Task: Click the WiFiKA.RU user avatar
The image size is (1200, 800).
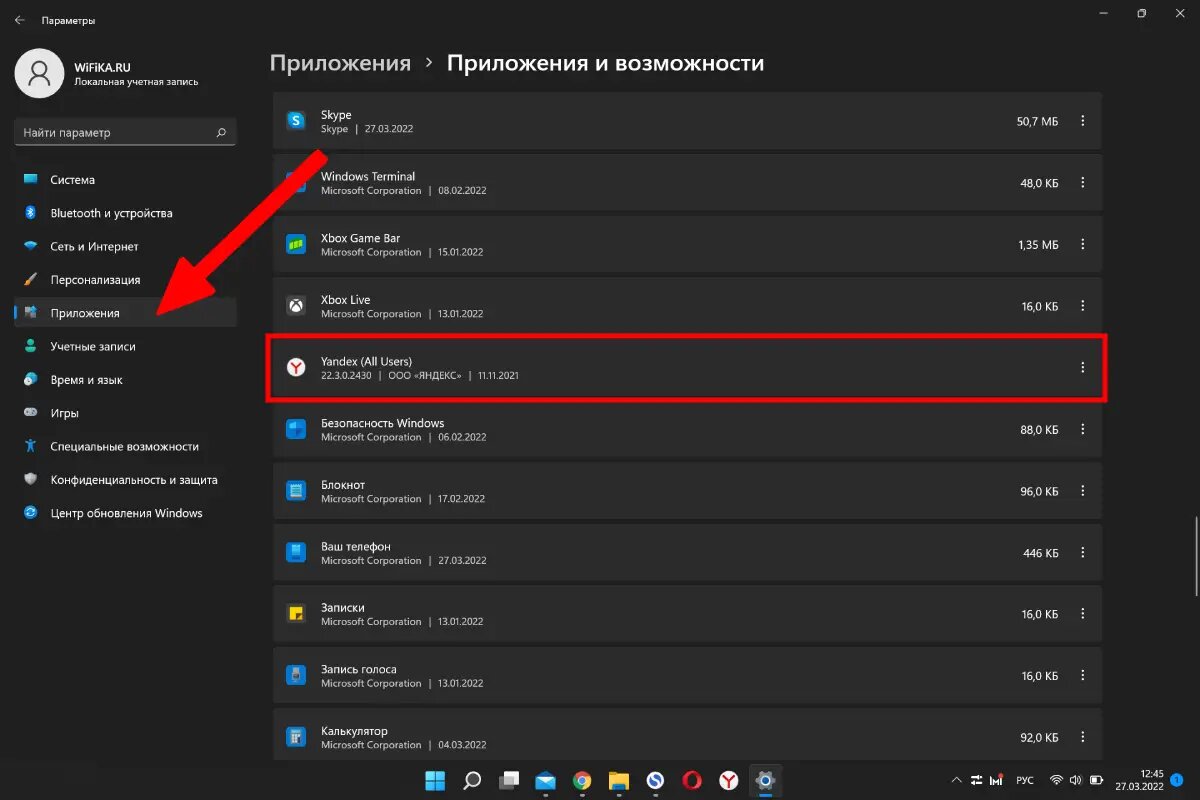Action: click(x=40, y=73)
